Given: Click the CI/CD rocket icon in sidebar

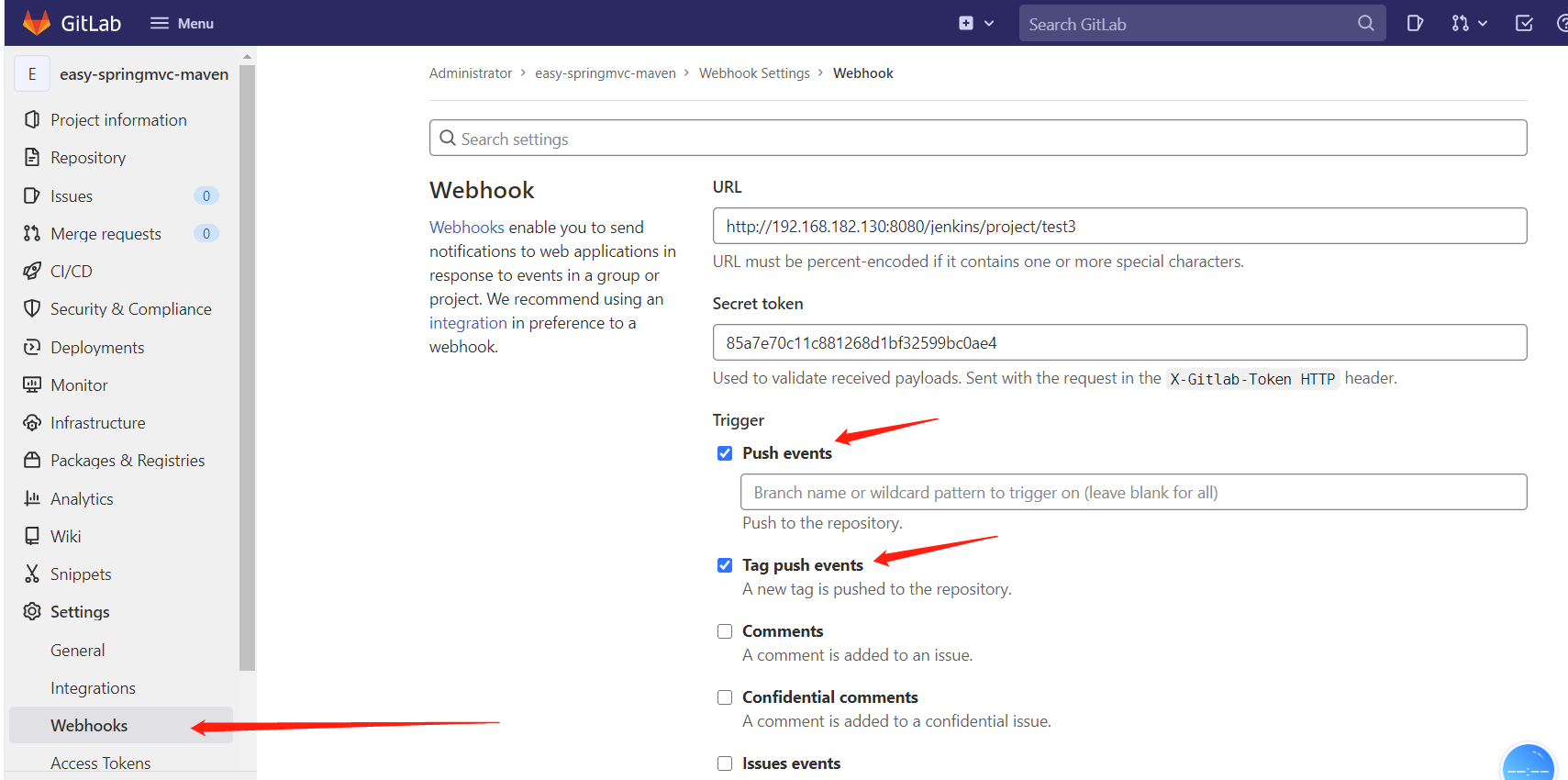Looking at the screenshot, I should click(x=32, y=272).
